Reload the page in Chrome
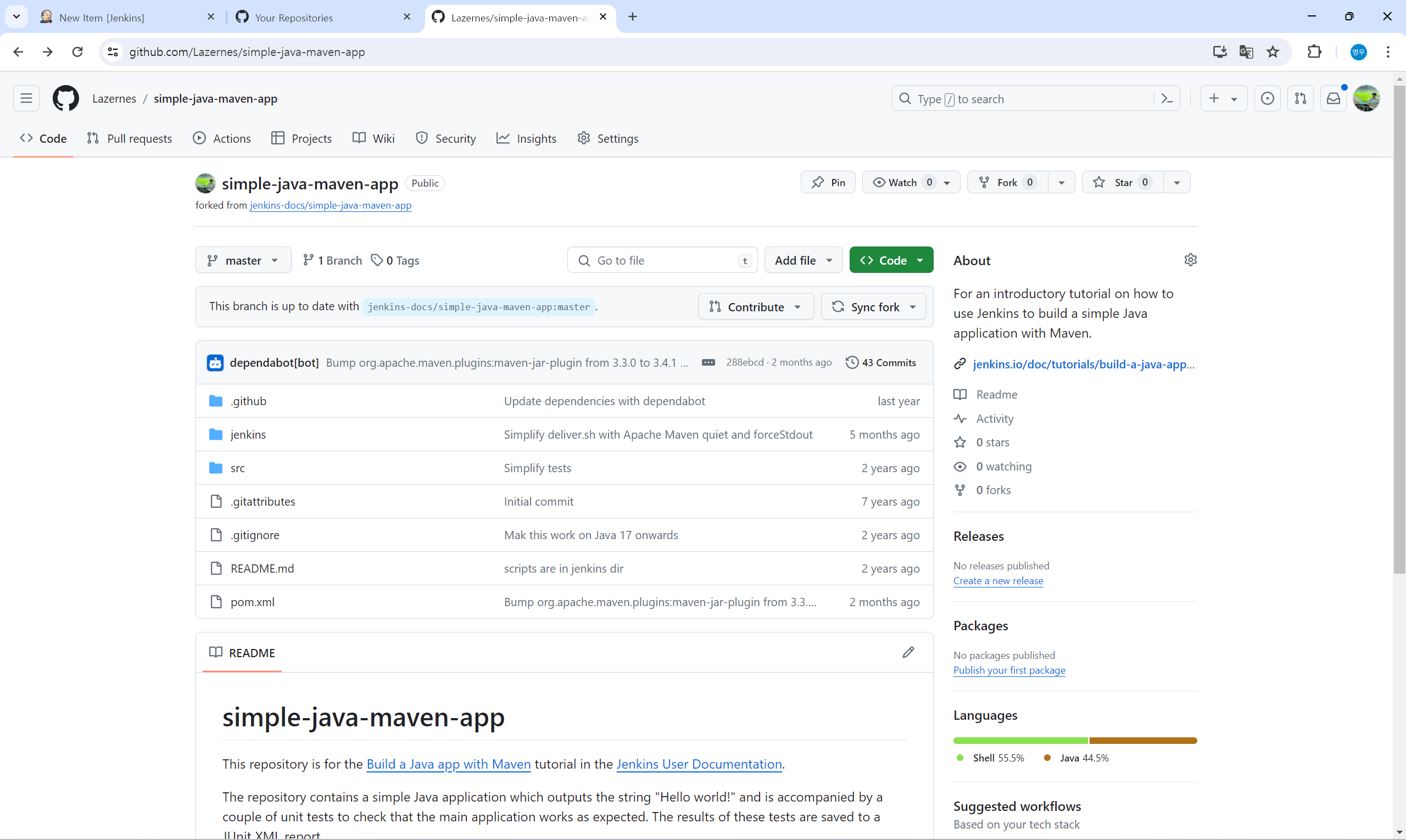The height and width of the screenshot is (840, 1406). click(x=77, y=52)
